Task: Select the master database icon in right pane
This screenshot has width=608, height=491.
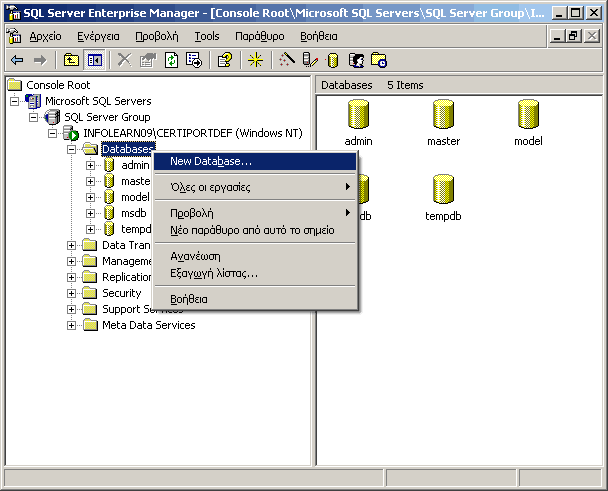Action: tap(443, 114)
